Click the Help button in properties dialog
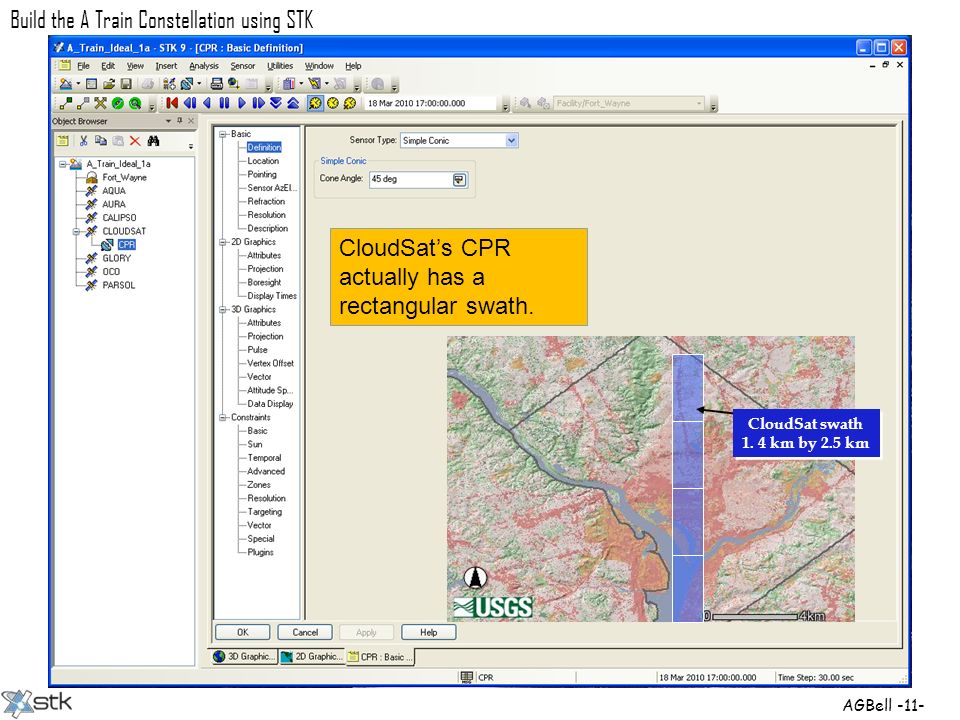The height and width of the screenshot is (720, 960). pyautogui.click(x=429, y=632)
